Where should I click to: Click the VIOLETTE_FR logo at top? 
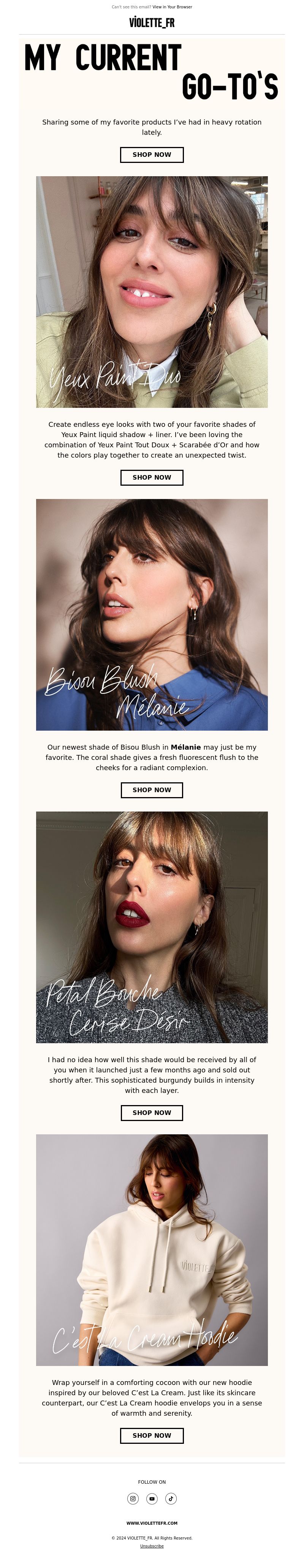click(x=152, y=22)
